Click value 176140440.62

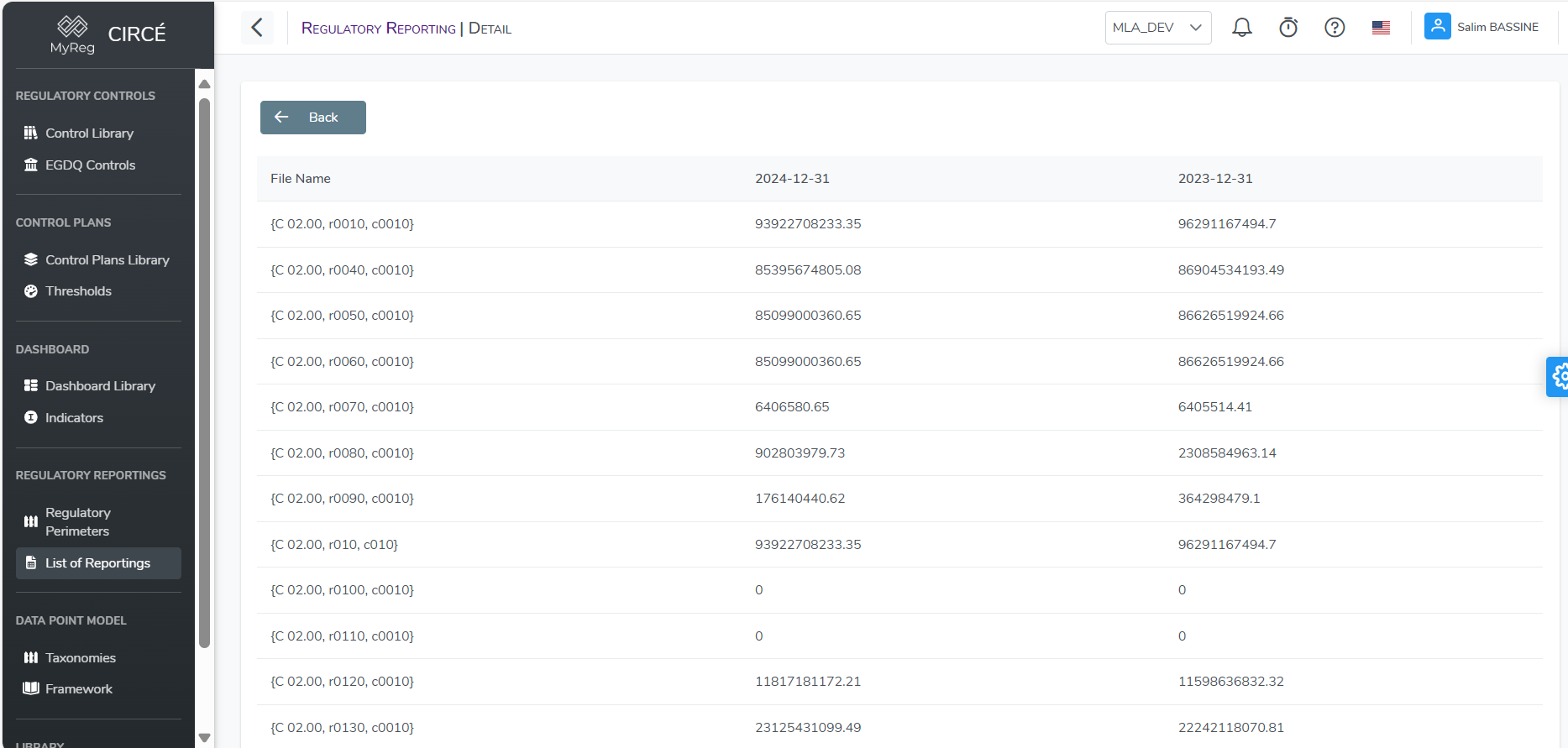tap(800, 499)
